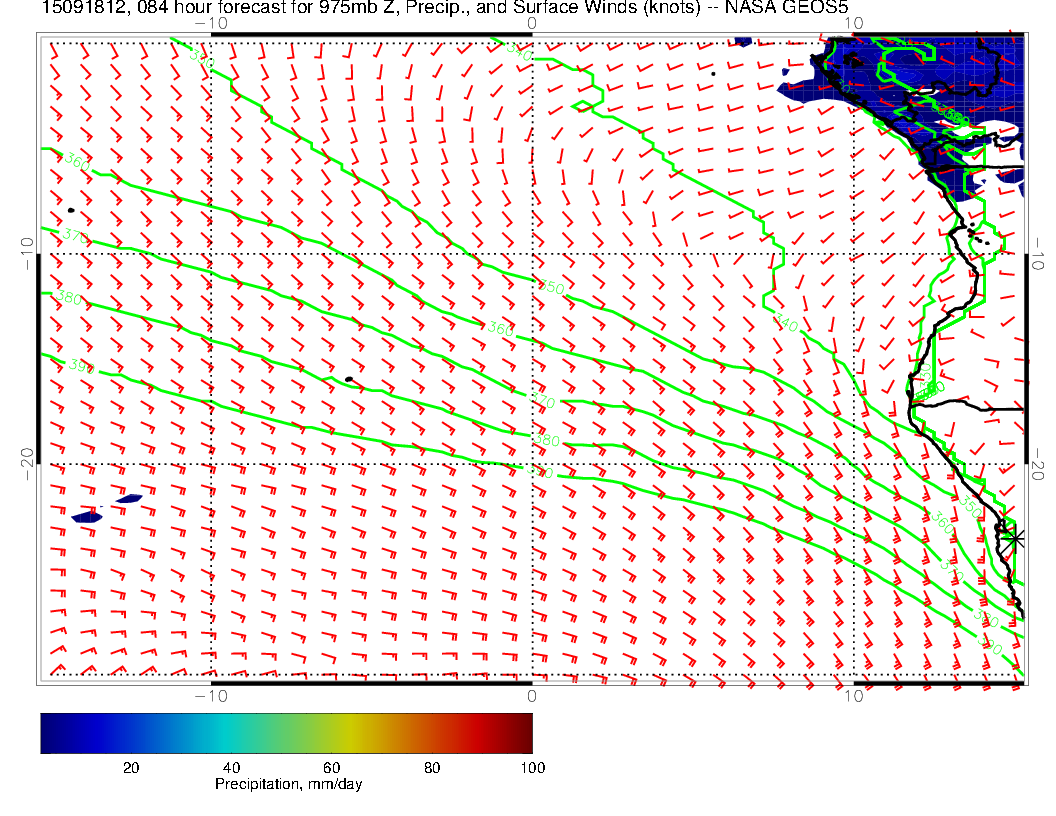This screenshot has width=1056, height=816.
Task: Click the upper small blue precipitation patch at lower left
Action: click(129, 498)
